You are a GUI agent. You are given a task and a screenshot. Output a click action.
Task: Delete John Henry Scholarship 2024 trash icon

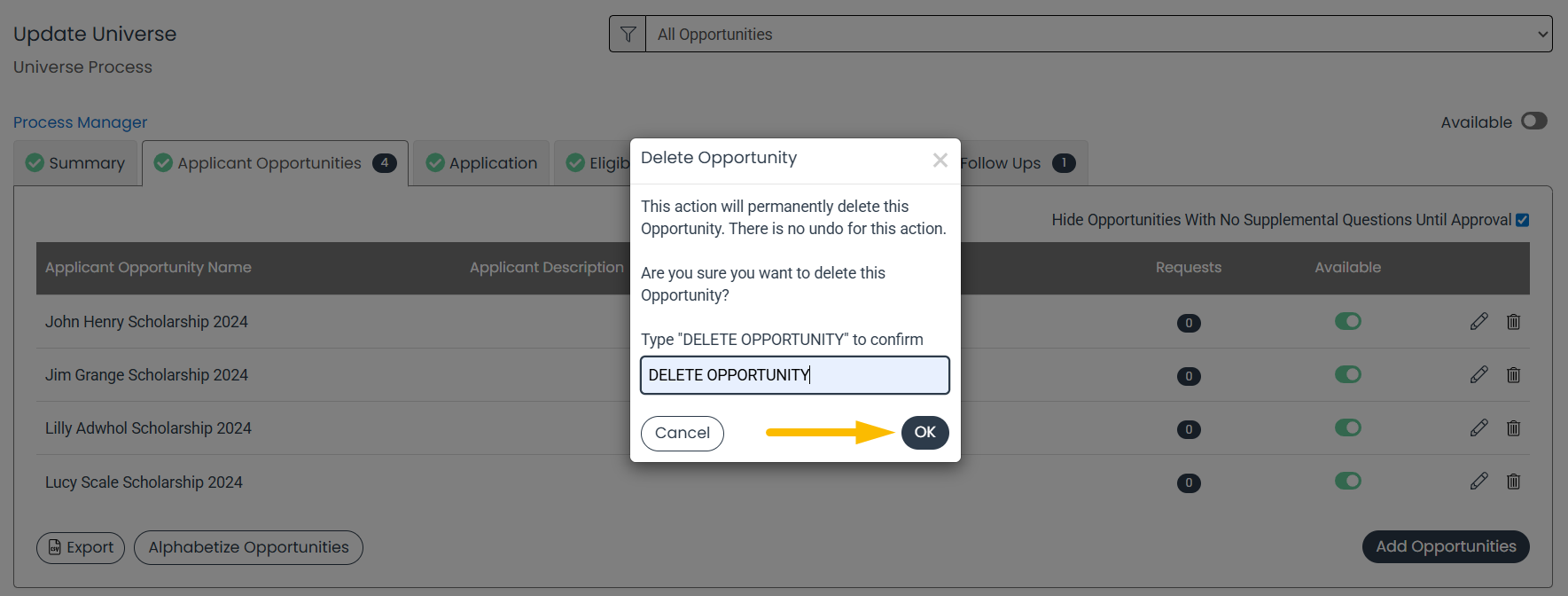(1513, 321)
